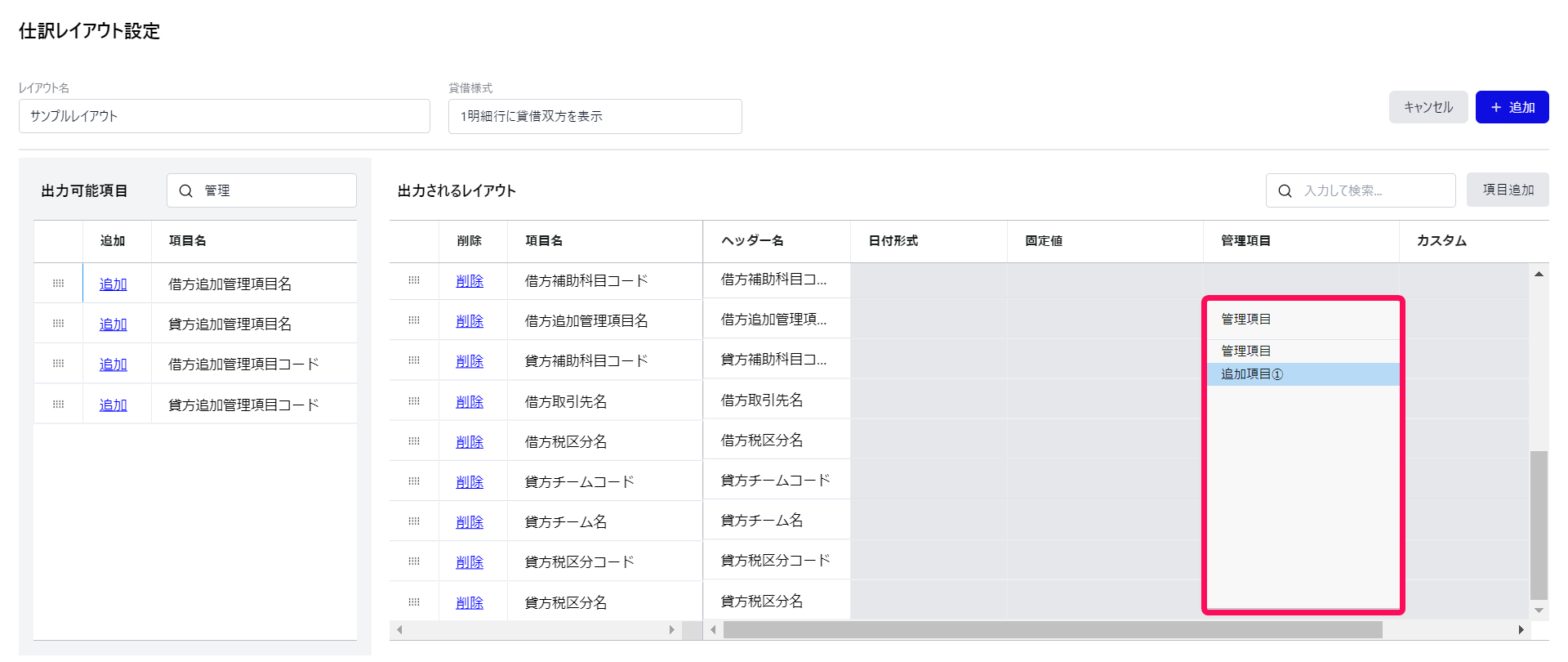Click the 仕訳レイアウト設定 page title

click(90, 31)
